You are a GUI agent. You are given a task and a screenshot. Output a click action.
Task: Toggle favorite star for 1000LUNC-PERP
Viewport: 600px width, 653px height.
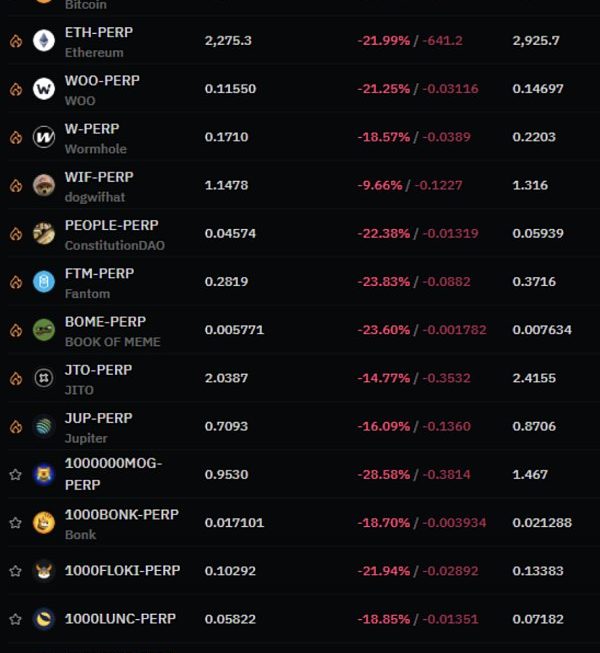coord(15,619)
